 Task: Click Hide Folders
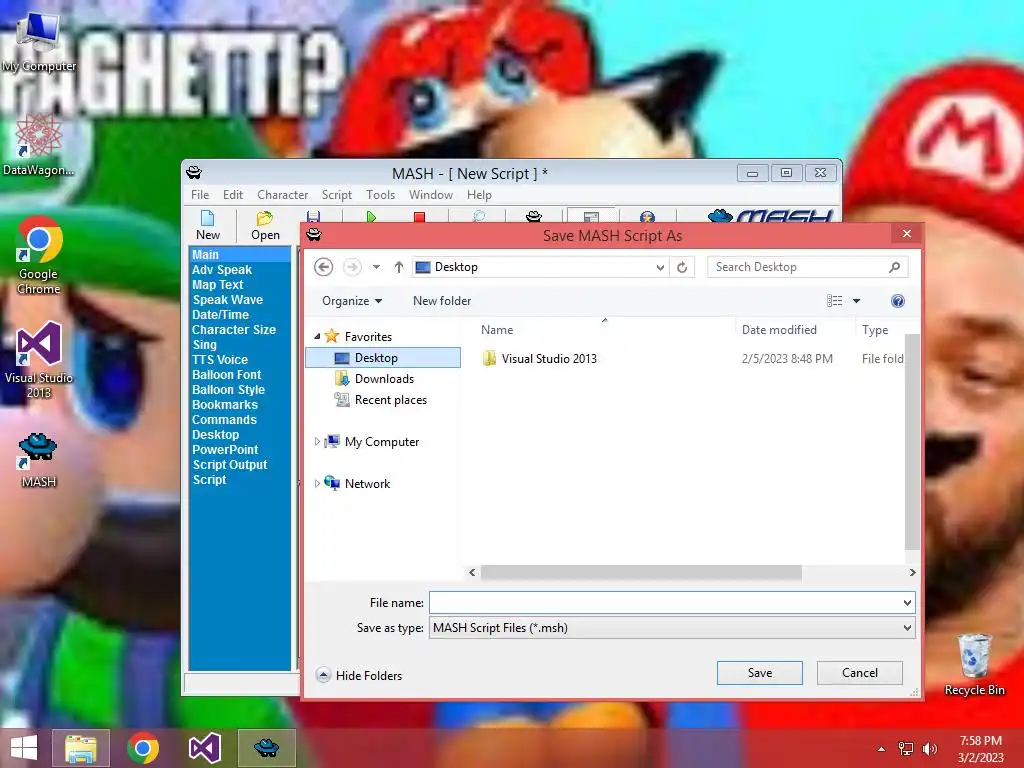tap(359, 675)
